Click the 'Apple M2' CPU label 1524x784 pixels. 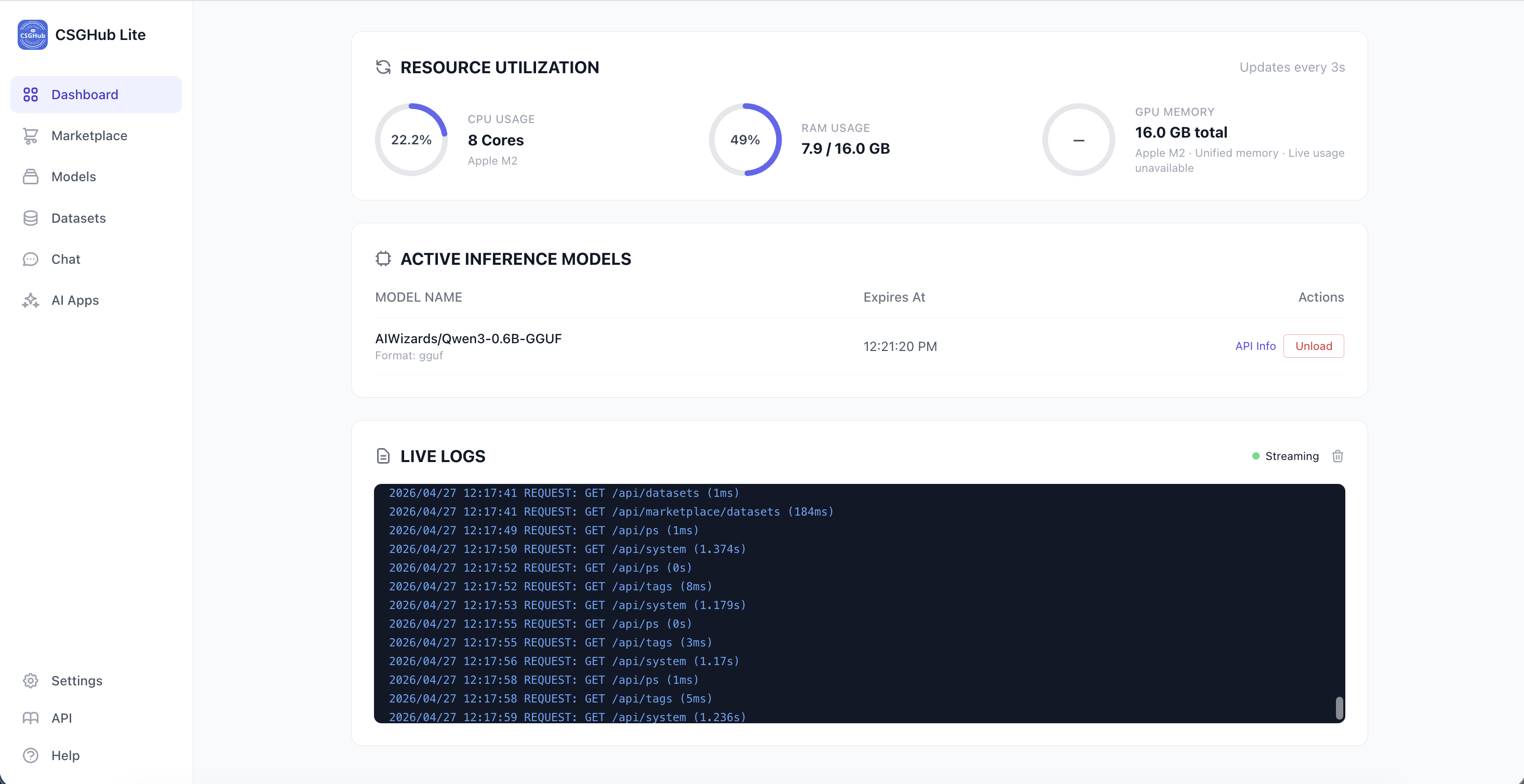click(492, 161)
